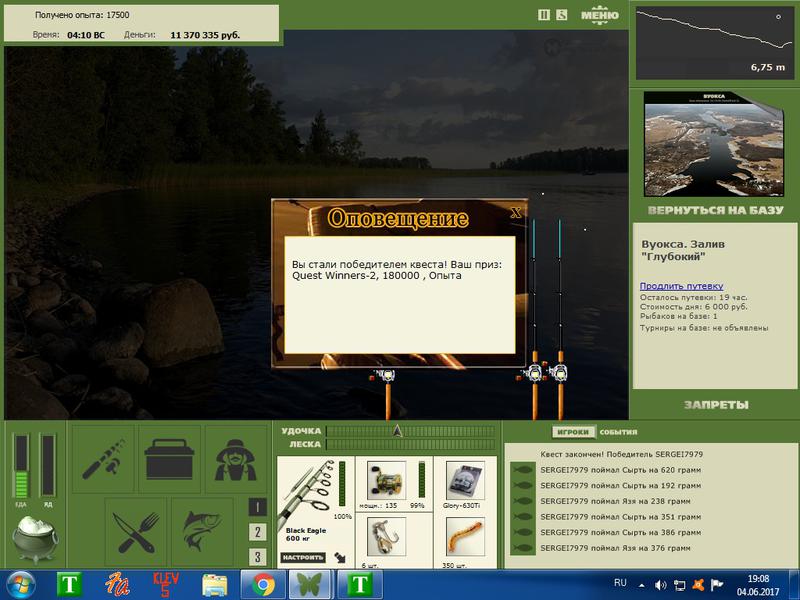
Task: Open the fish catch cage icon
Action: click(x=202, y=532)
